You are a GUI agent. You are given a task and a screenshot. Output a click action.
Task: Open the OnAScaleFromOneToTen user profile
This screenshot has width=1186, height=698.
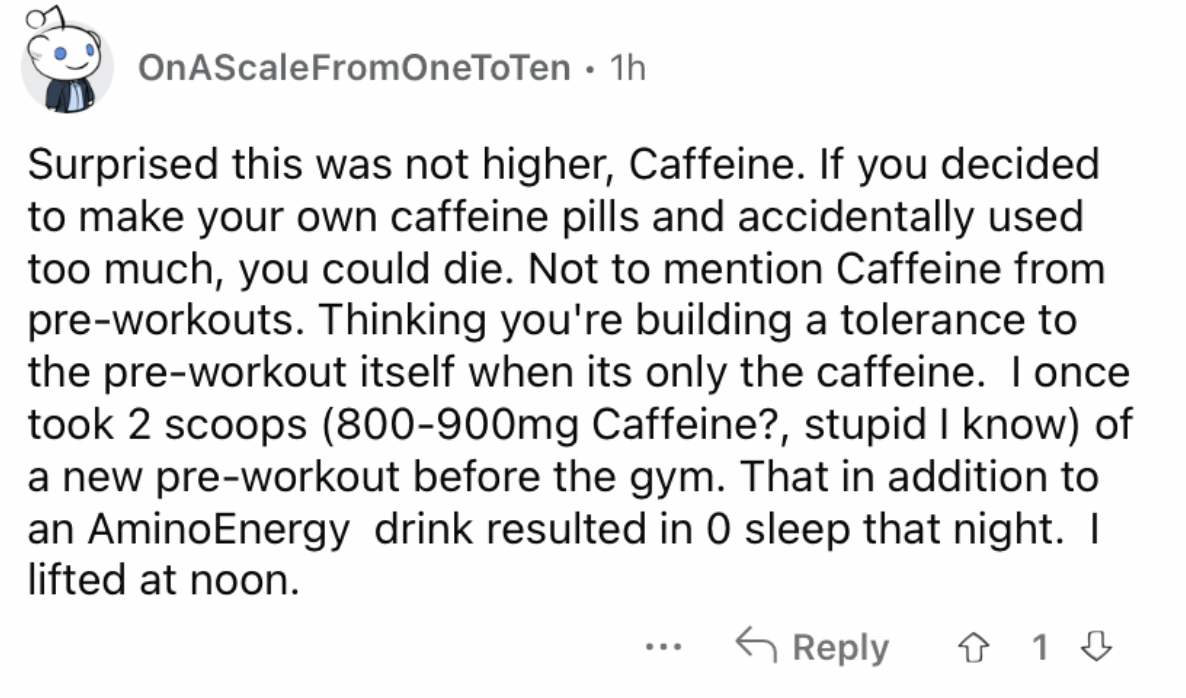pos(354,68)
